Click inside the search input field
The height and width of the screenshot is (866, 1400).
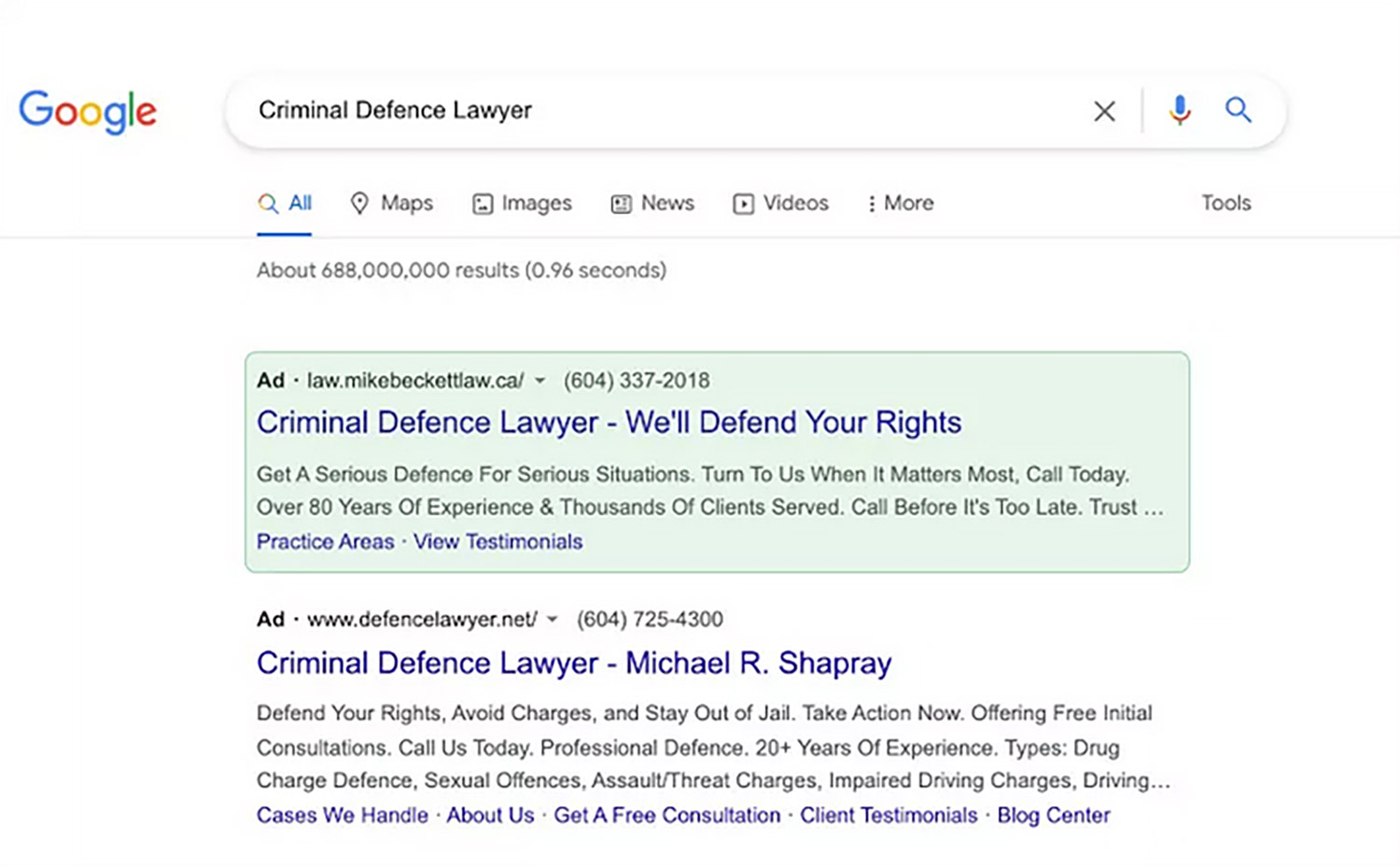click(653, 110)
